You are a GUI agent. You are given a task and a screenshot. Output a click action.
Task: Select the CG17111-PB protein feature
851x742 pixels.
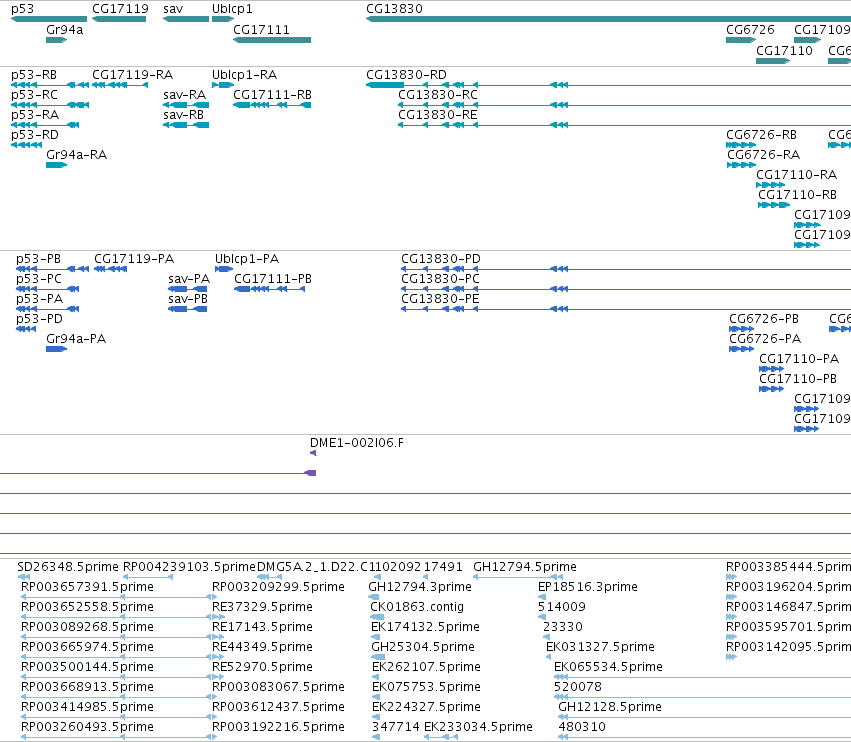pos(270,289)
